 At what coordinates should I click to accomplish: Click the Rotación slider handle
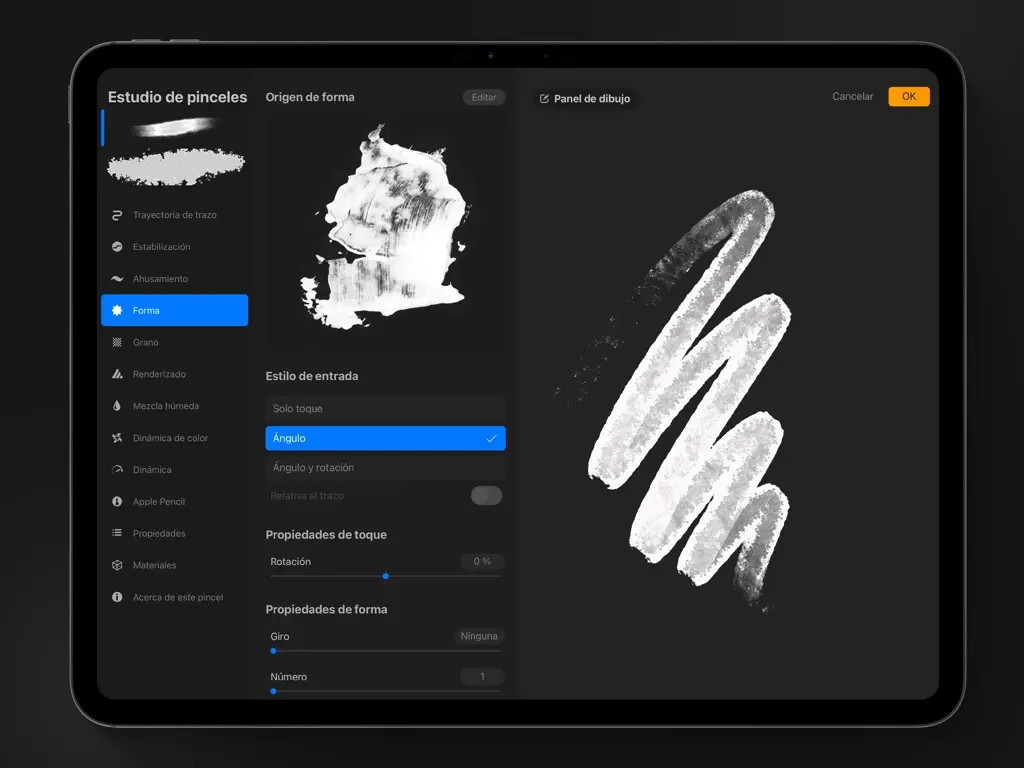click(x=385, y=576)
